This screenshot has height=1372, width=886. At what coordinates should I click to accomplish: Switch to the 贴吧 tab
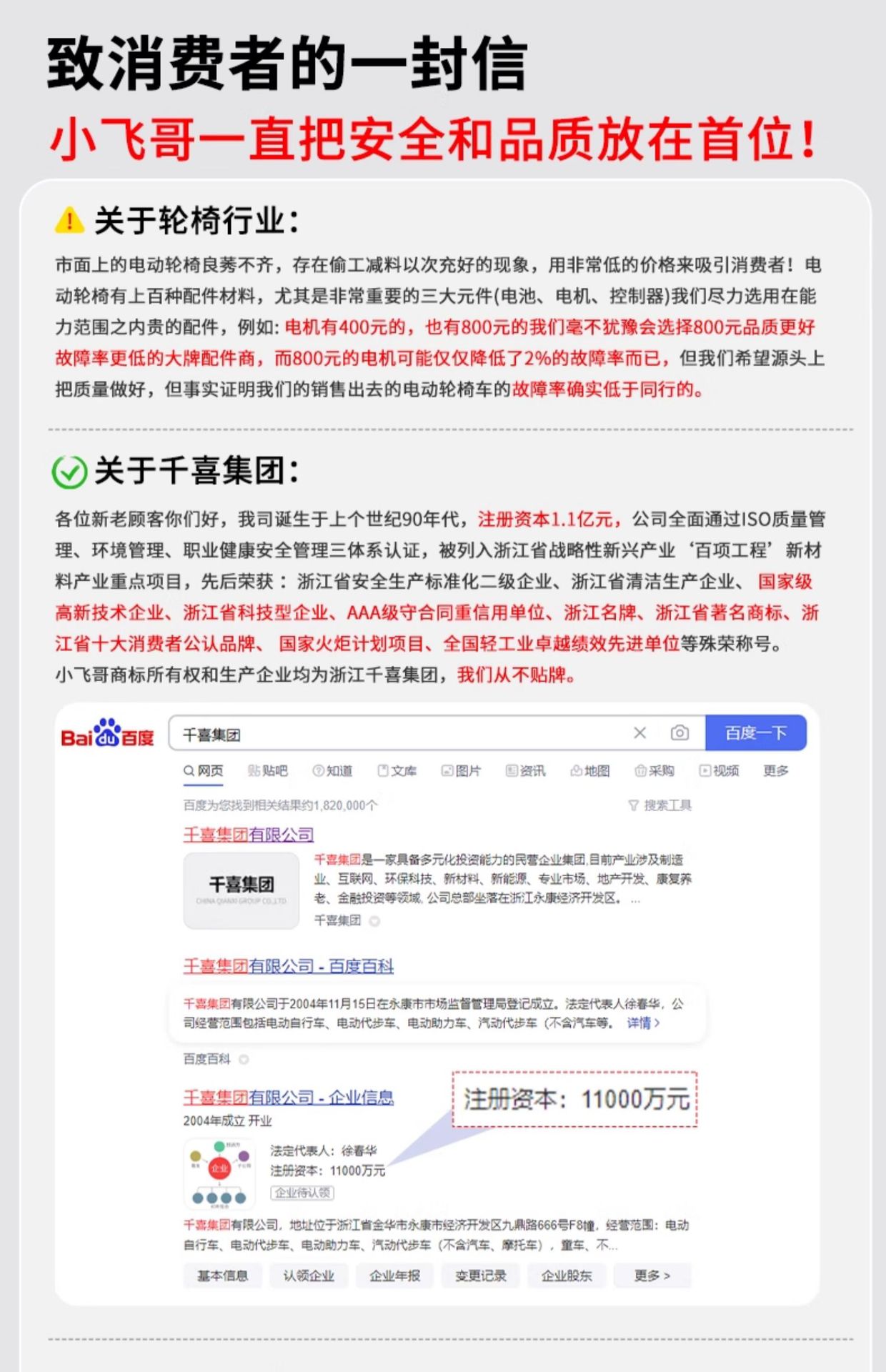click(267, 770)
